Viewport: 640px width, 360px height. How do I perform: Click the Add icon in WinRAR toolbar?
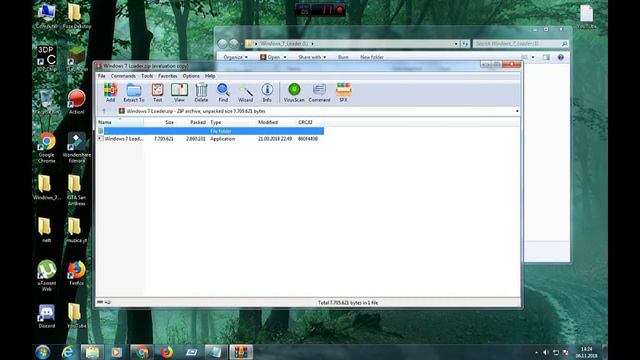tap(110, 92)
